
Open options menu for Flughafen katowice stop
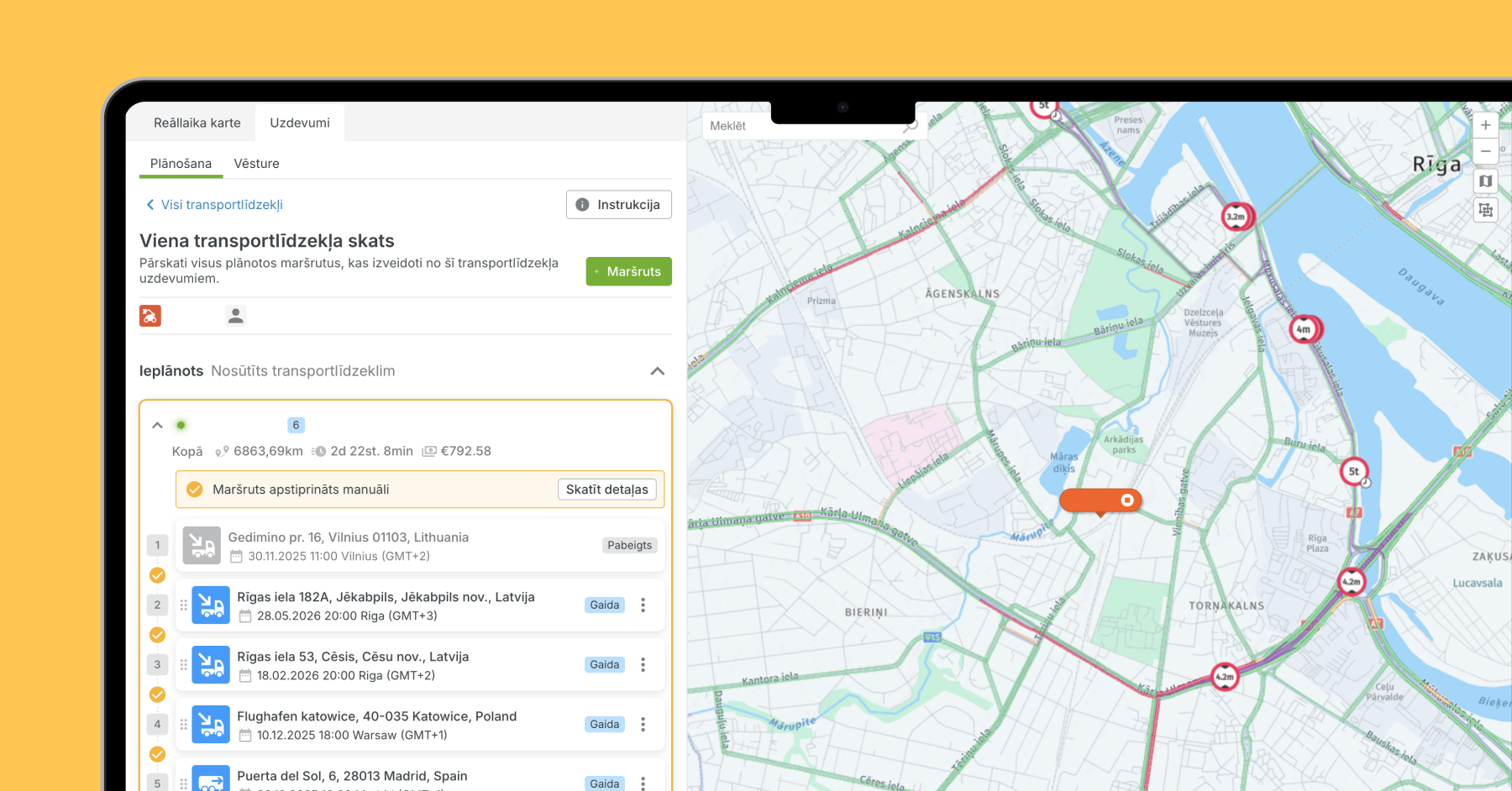643,725
